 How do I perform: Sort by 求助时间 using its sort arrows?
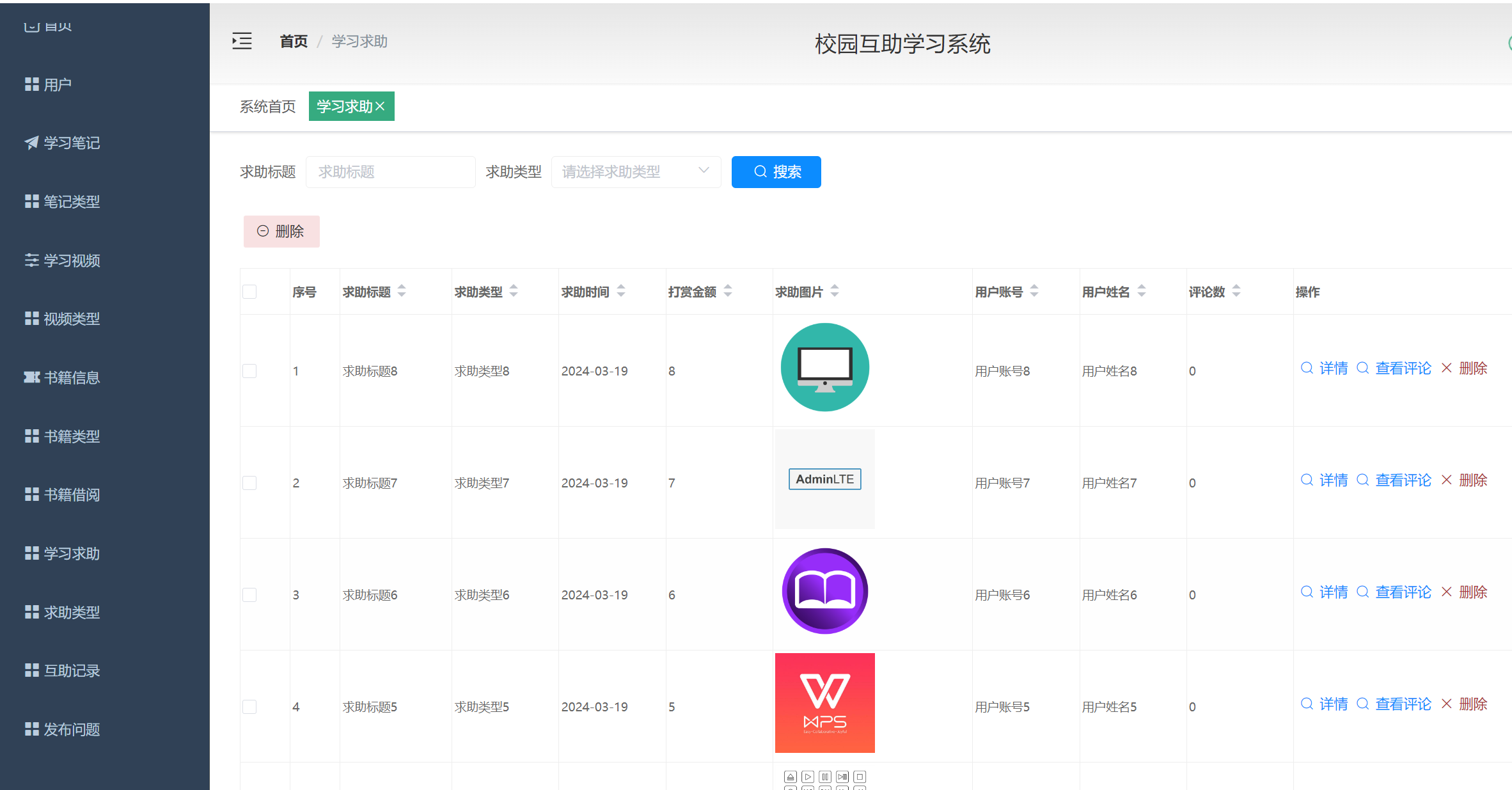(621, 291)
